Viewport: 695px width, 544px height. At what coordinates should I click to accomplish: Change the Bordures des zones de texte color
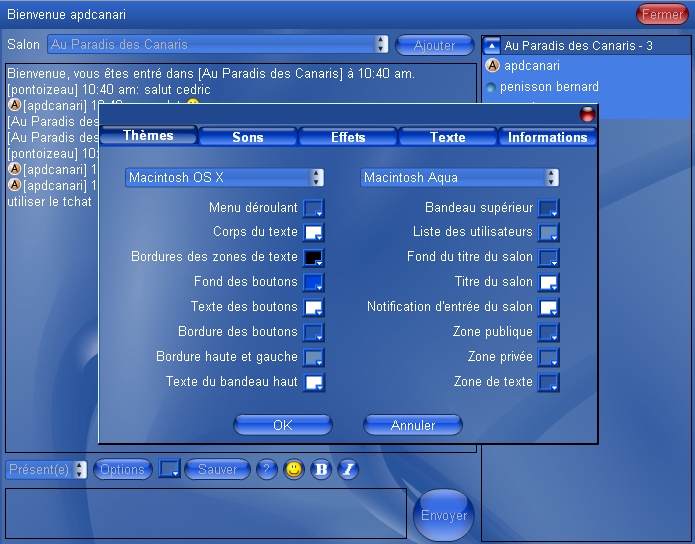tap(314, 258)
